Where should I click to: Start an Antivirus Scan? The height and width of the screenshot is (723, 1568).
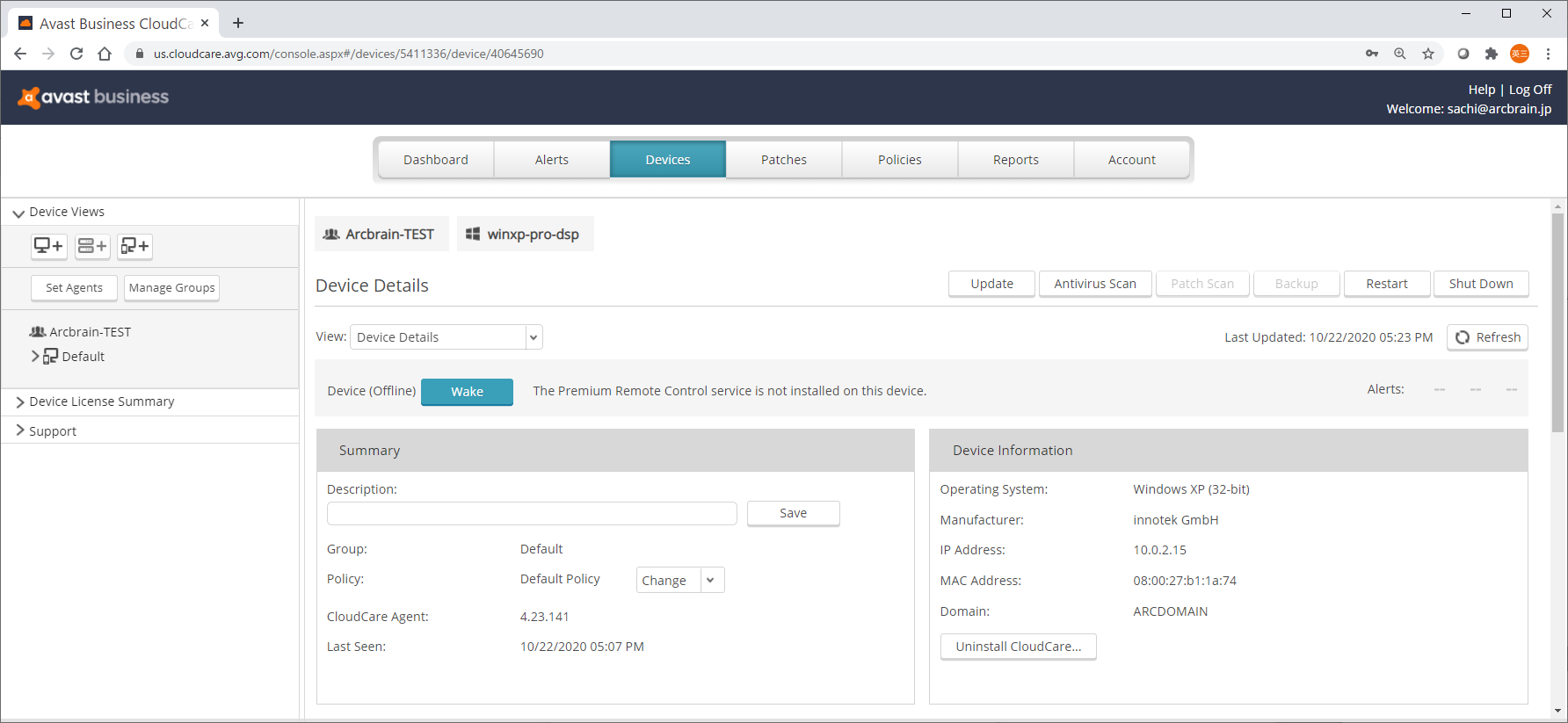[1095, 284]
